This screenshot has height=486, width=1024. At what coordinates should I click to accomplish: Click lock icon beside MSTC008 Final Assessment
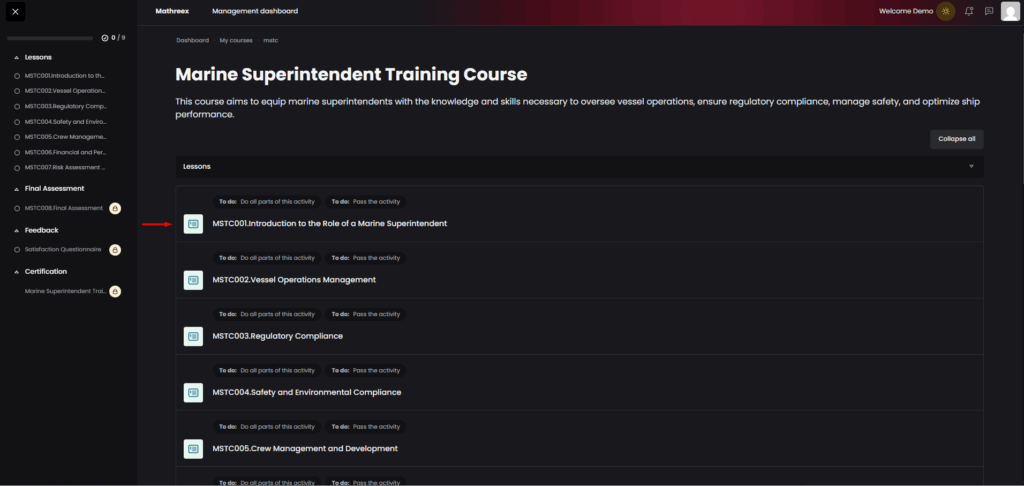115,208
